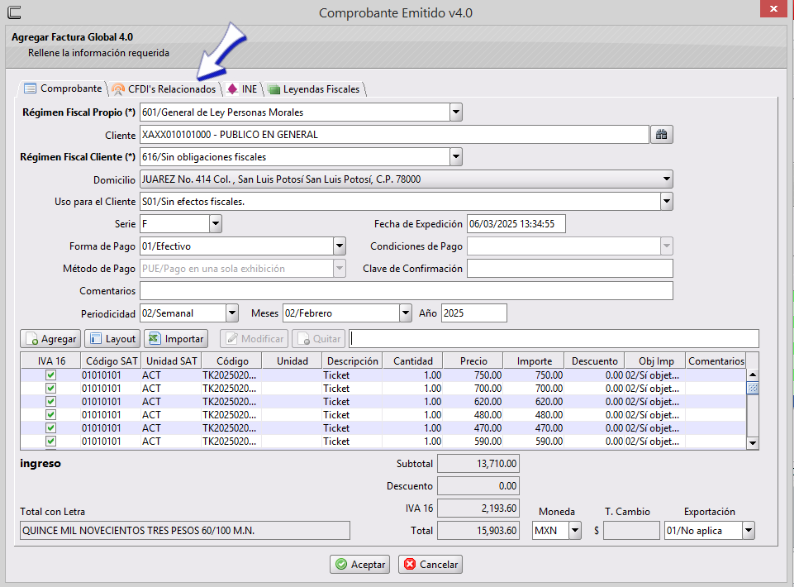Toggle IVA 16 checkbox for 470.00 ticket

tap(51, 428)
